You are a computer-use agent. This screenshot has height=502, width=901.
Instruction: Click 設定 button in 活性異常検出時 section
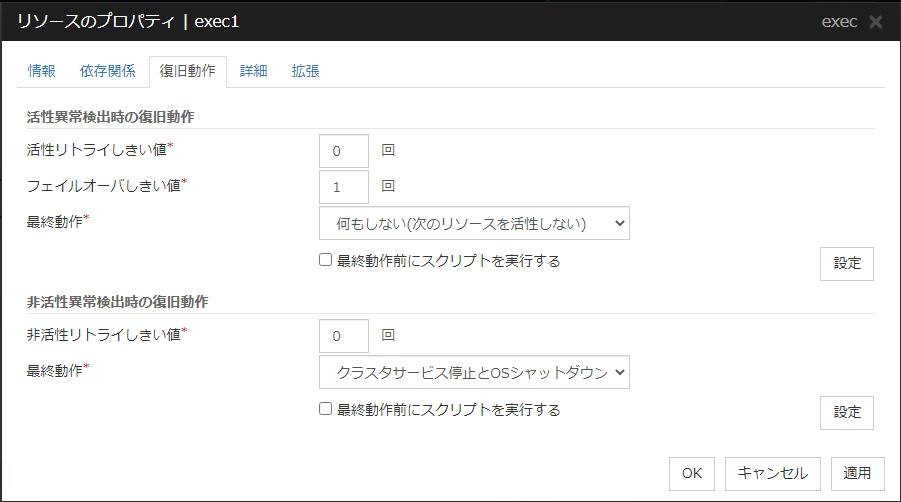click(847, 264)
